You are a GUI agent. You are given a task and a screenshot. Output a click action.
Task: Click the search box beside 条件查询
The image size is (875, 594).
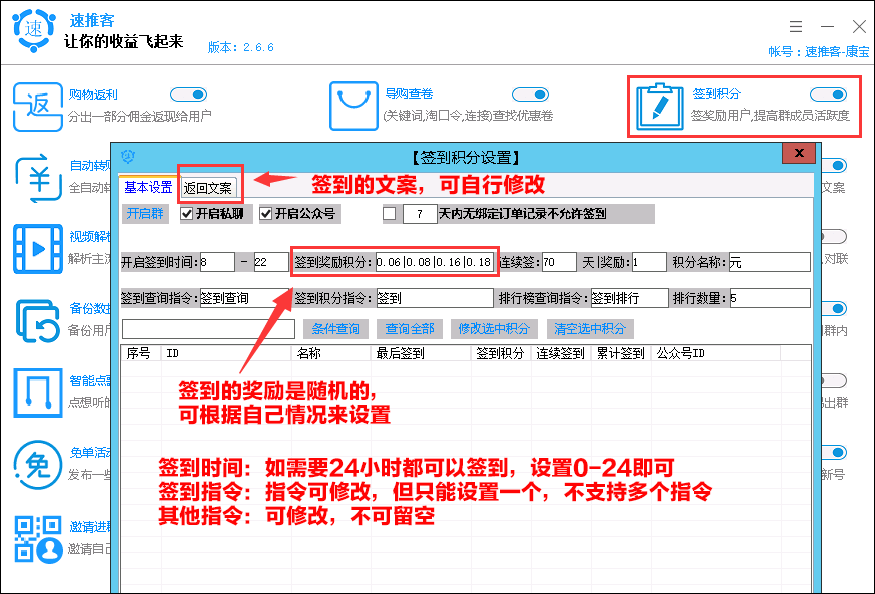(x=208, y=329)
